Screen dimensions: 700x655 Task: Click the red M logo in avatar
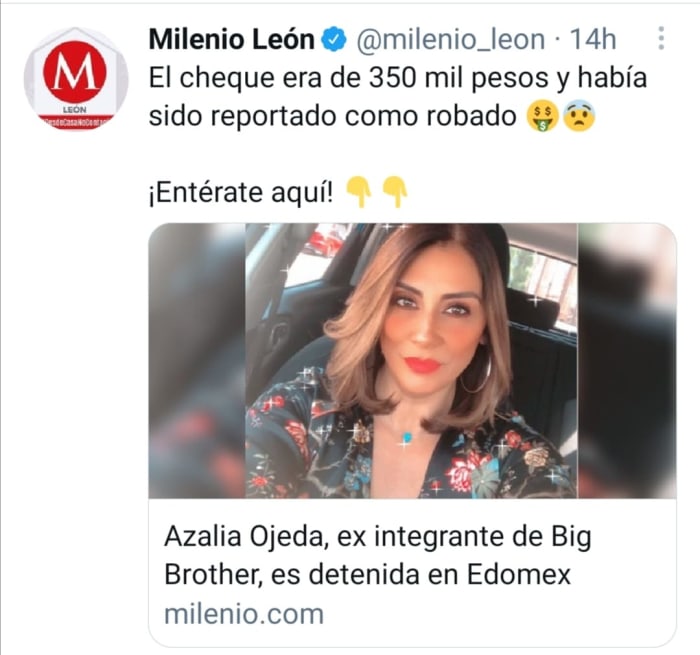click(75, 71)
